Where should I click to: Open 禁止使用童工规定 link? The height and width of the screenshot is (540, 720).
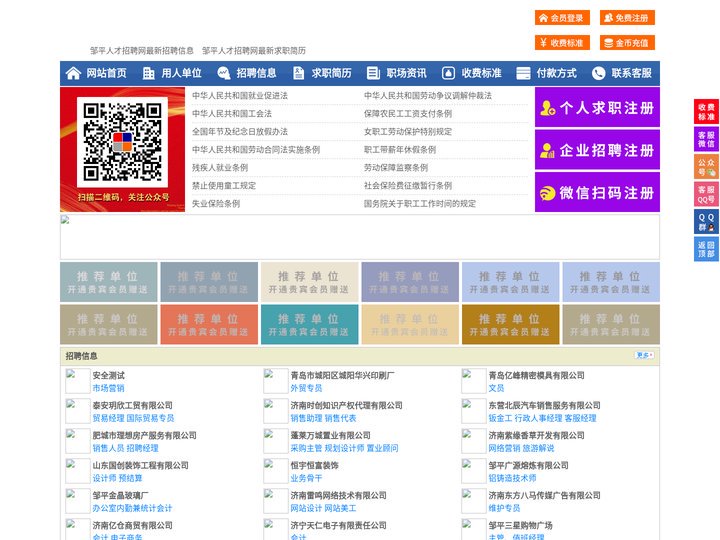pos(224,186)
